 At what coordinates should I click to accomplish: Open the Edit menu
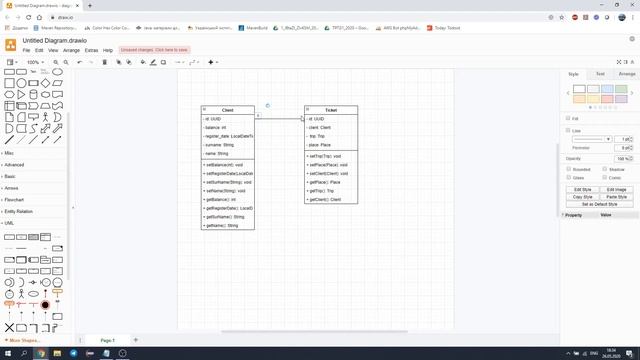pyautogui.click(x=39, y=50)
